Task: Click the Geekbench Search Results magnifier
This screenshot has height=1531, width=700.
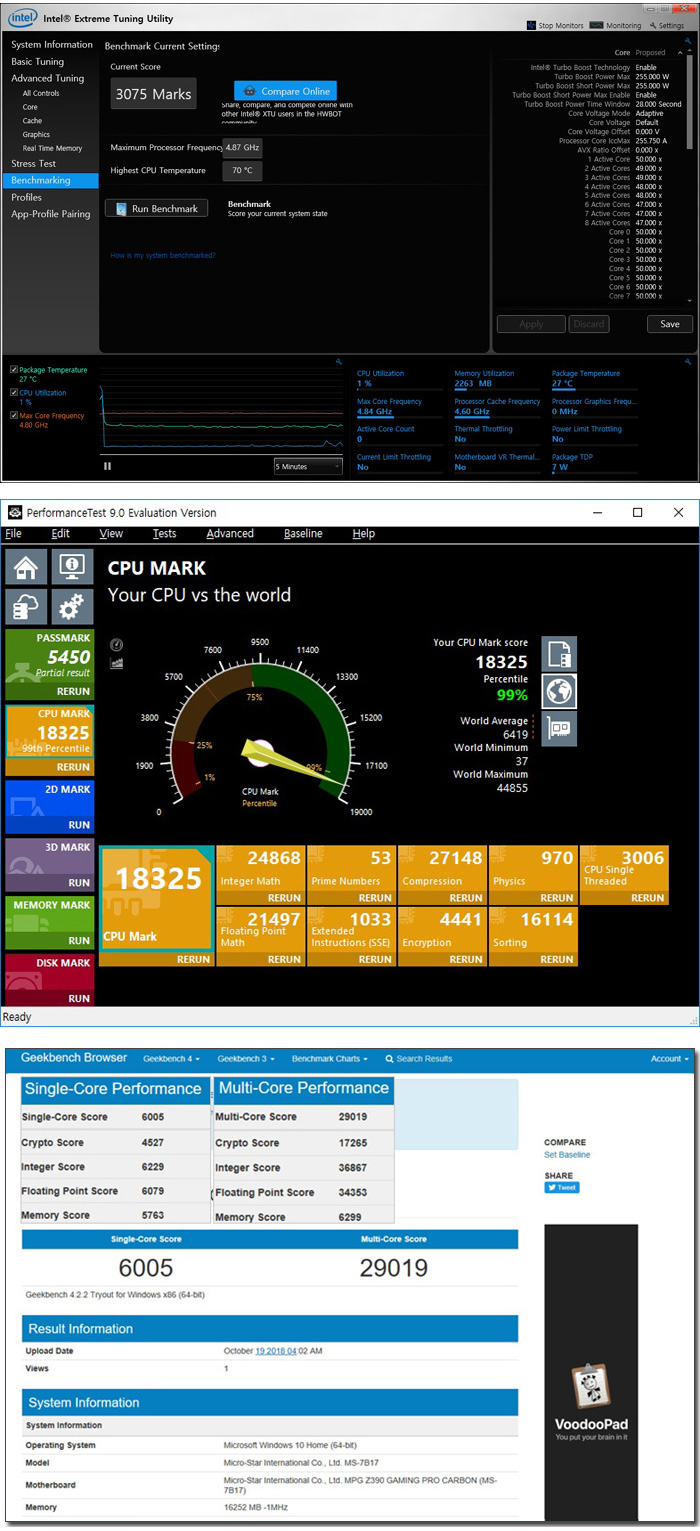Action: [389, 1058]
